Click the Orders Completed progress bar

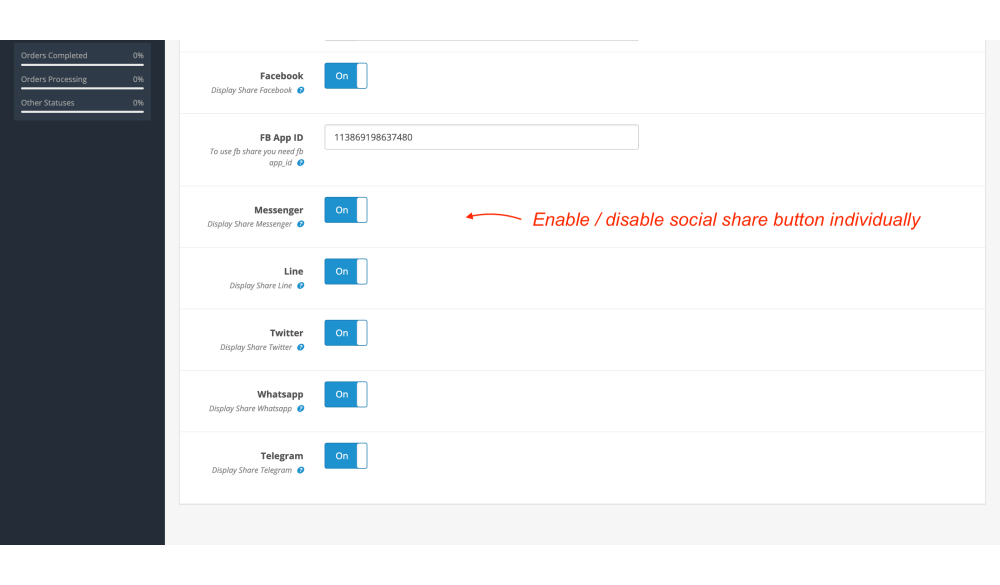[x=82, y=64]
